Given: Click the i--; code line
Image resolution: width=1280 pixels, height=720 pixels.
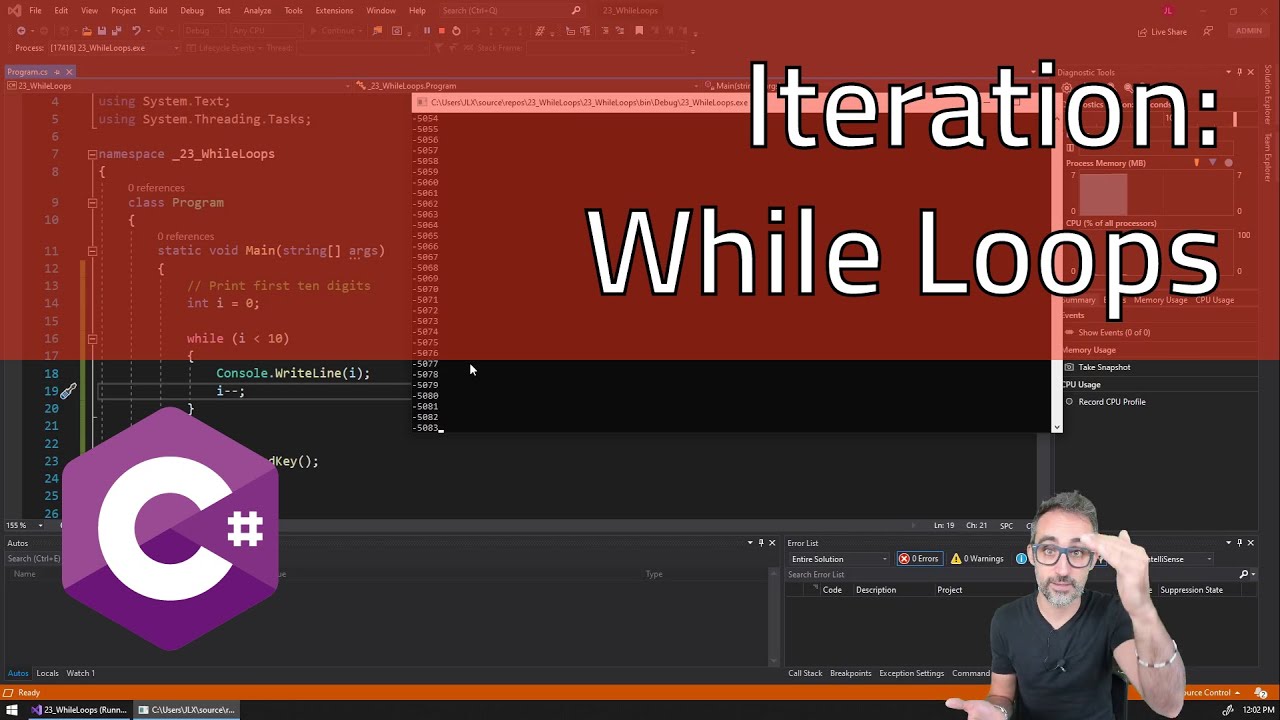Looking at the screenshot, I should pos(230,391).
